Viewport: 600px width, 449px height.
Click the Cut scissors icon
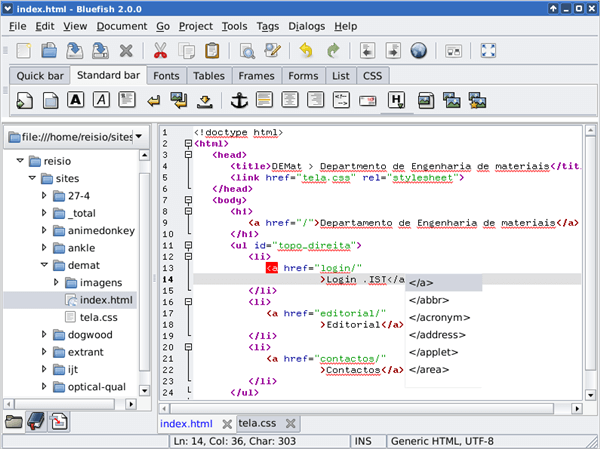tap(160, 50)
